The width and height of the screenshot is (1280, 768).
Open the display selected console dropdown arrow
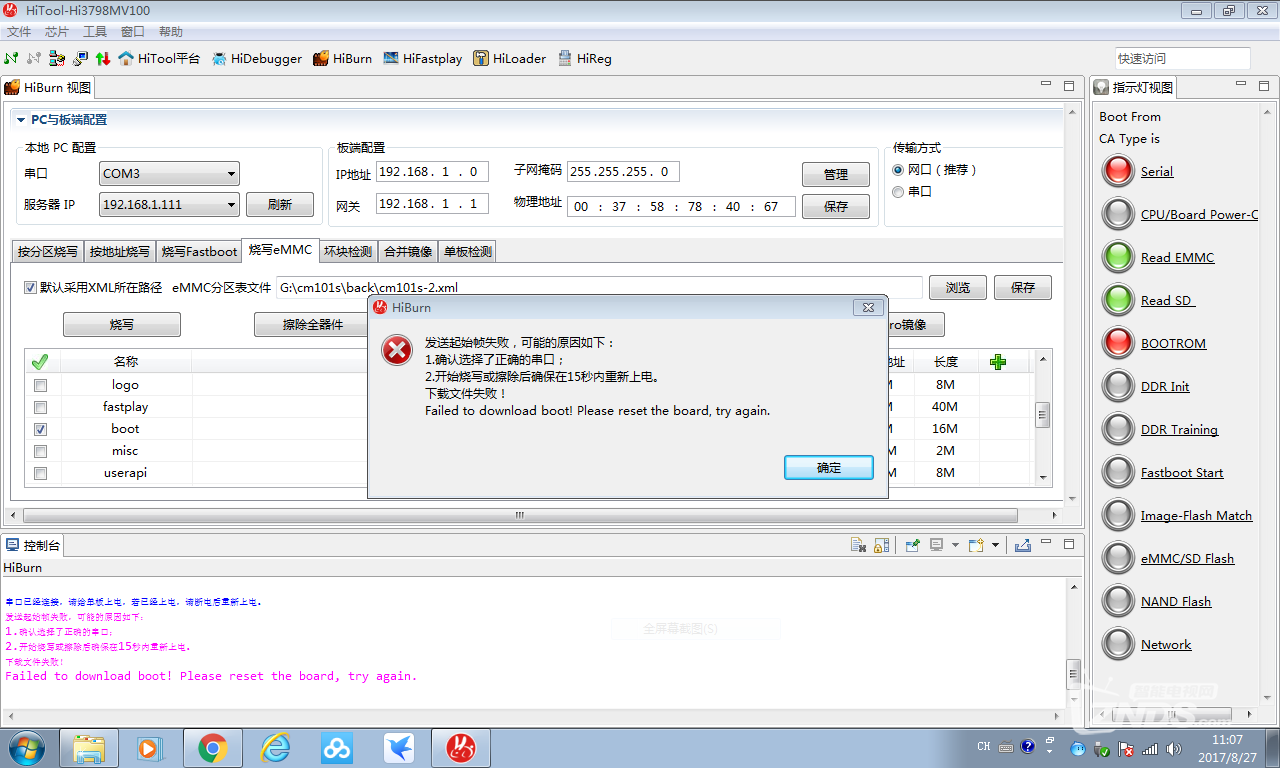click(954, 545)
